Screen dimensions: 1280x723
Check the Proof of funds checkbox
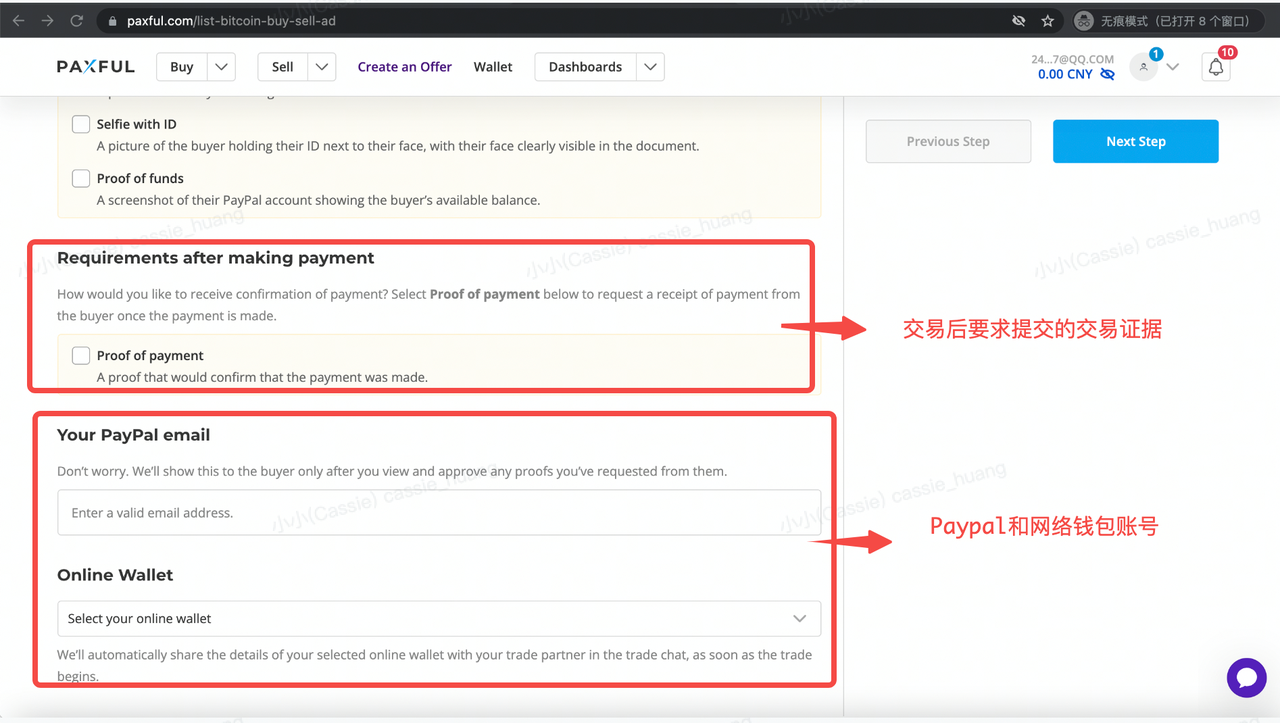(x=81, y=178)
